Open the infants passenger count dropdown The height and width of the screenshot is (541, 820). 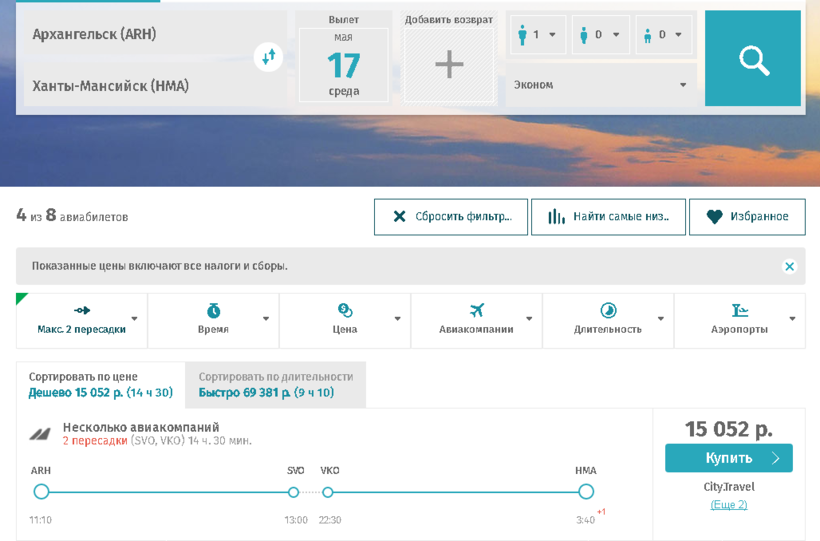tap(664, 35)
